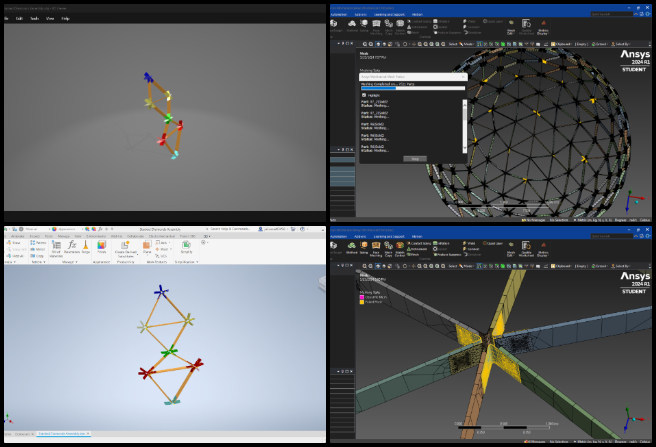Select the Method mesh control in lower Ansys window
Screen dimensions: 656x447
point(352,247)
